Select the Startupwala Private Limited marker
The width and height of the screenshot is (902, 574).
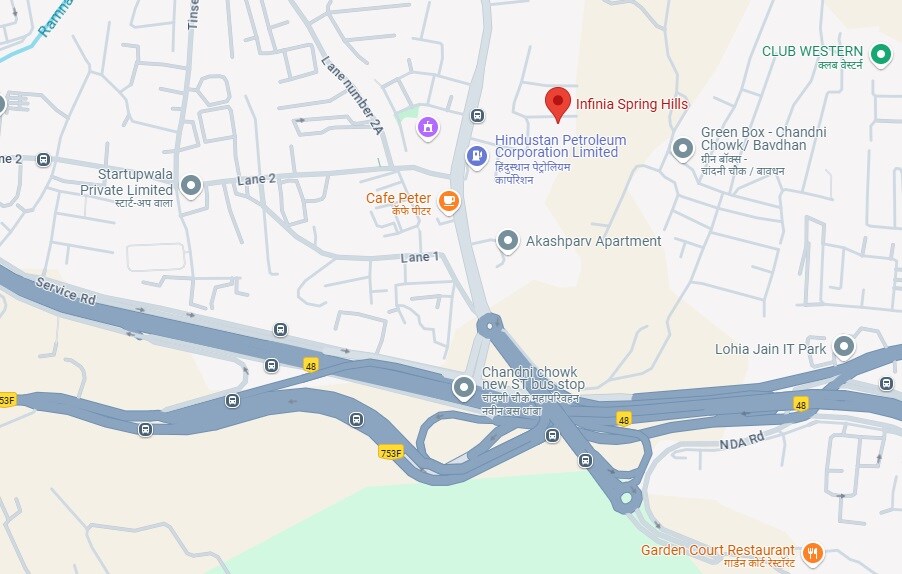191,186
